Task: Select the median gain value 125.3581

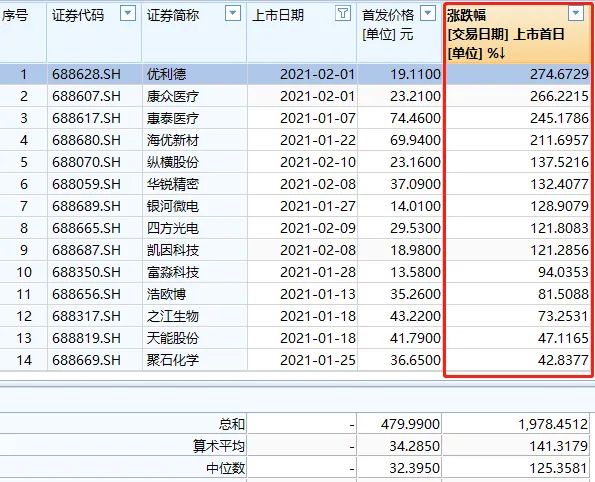Action: 559,468
